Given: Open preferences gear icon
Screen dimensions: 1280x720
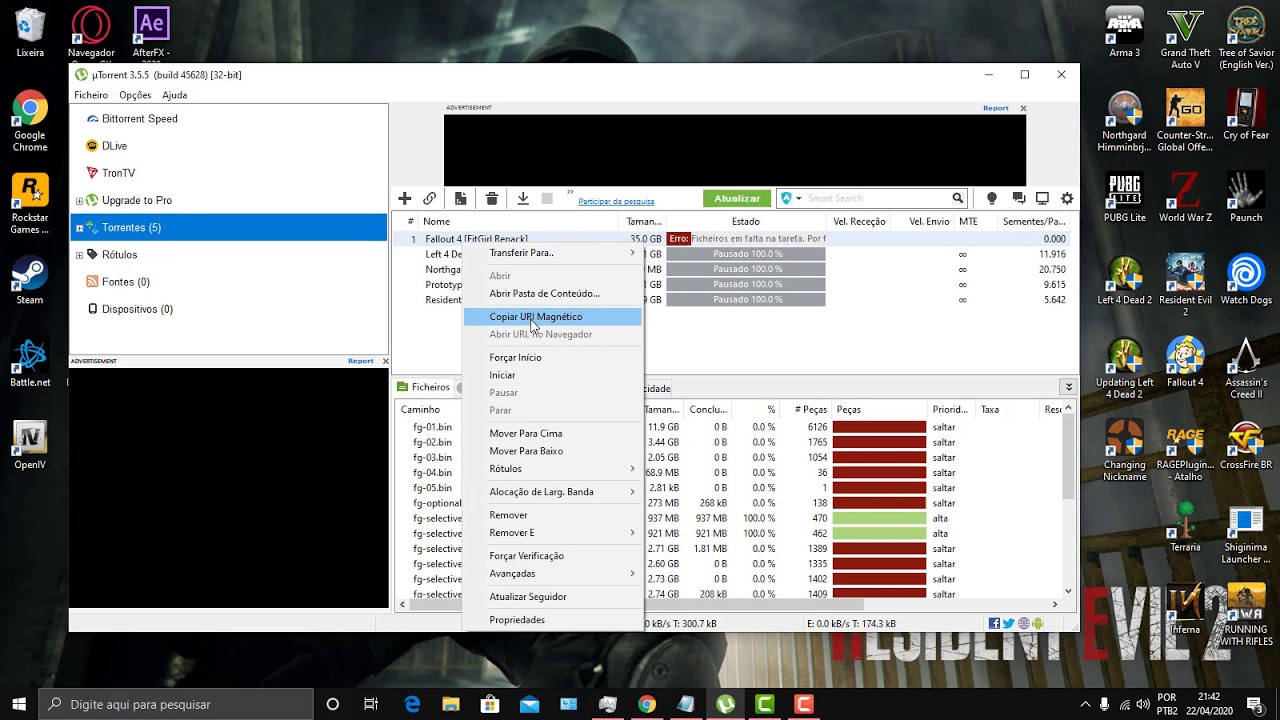Looking at the screenshot, I should pos(1067,199).
